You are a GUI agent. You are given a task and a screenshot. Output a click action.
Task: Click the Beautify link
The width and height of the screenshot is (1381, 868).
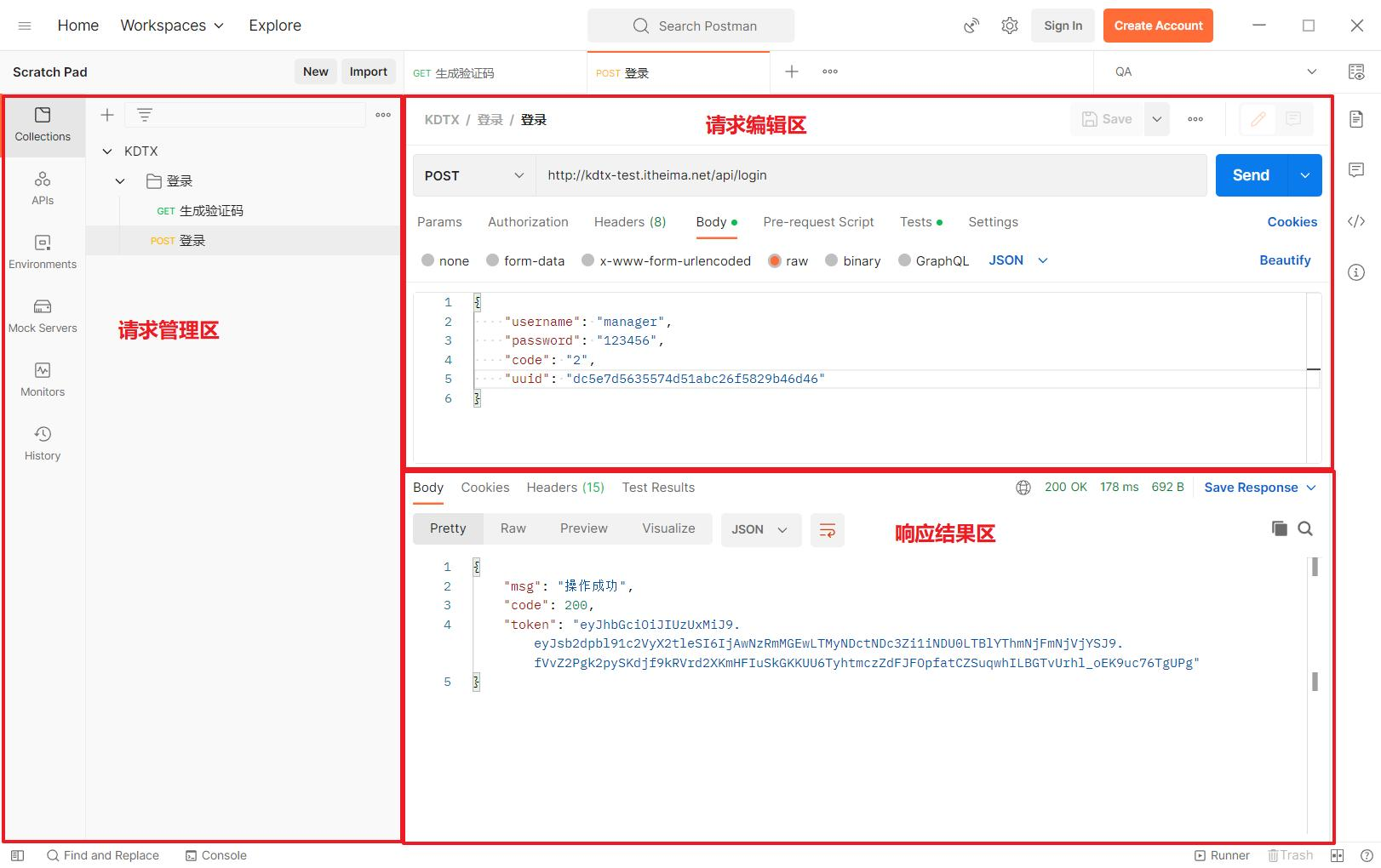1285,260
